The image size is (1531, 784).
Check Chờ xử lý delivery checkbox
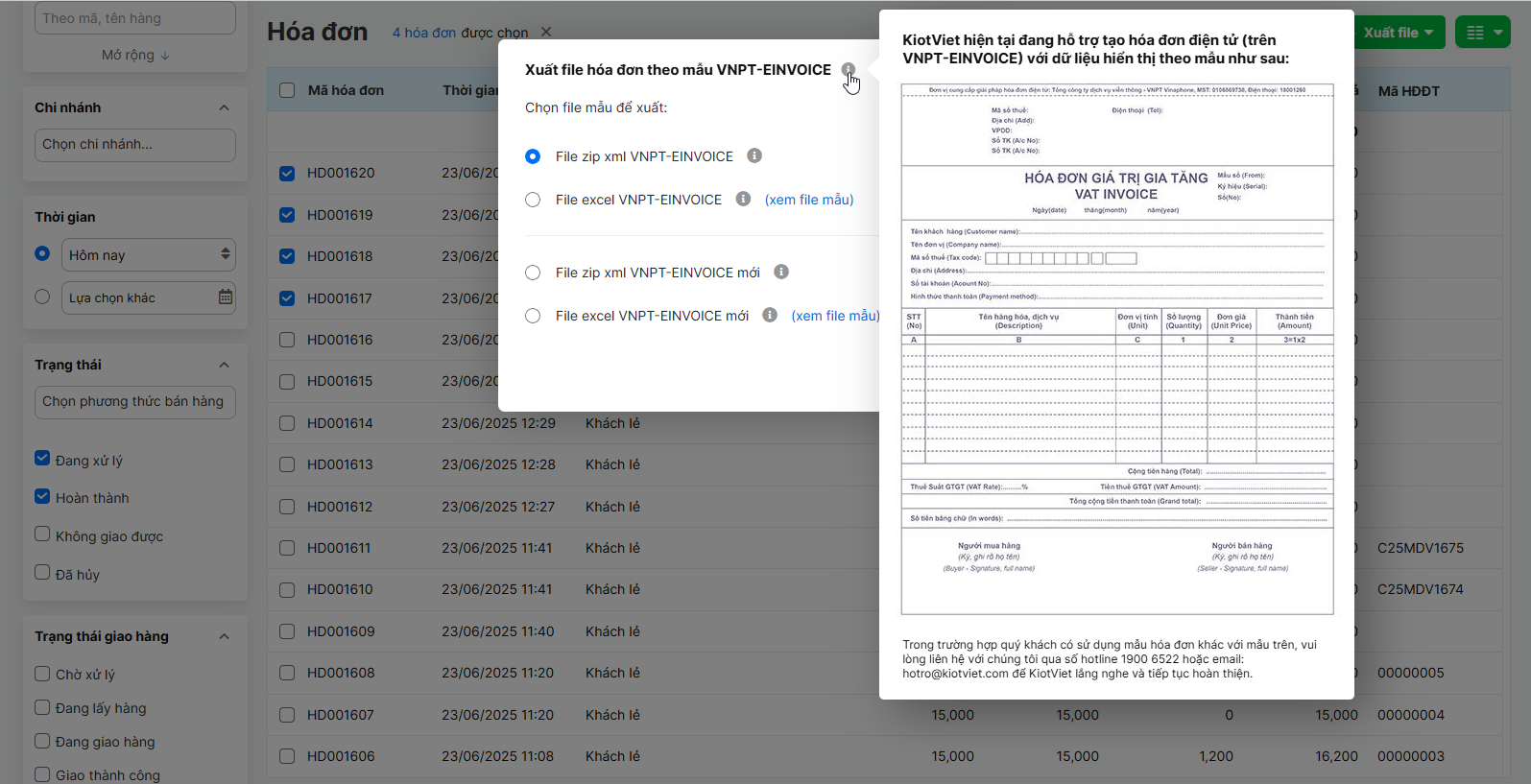click(x=42, y=674)
